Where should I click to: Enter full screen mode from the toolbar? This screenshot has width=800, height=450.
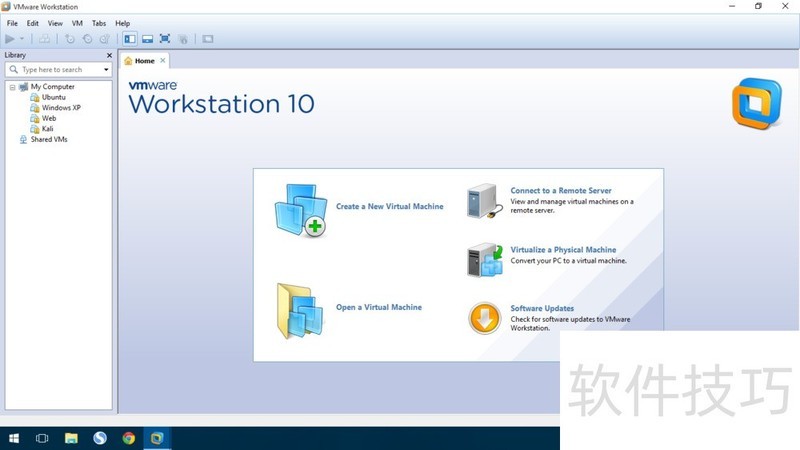point(165,39)
